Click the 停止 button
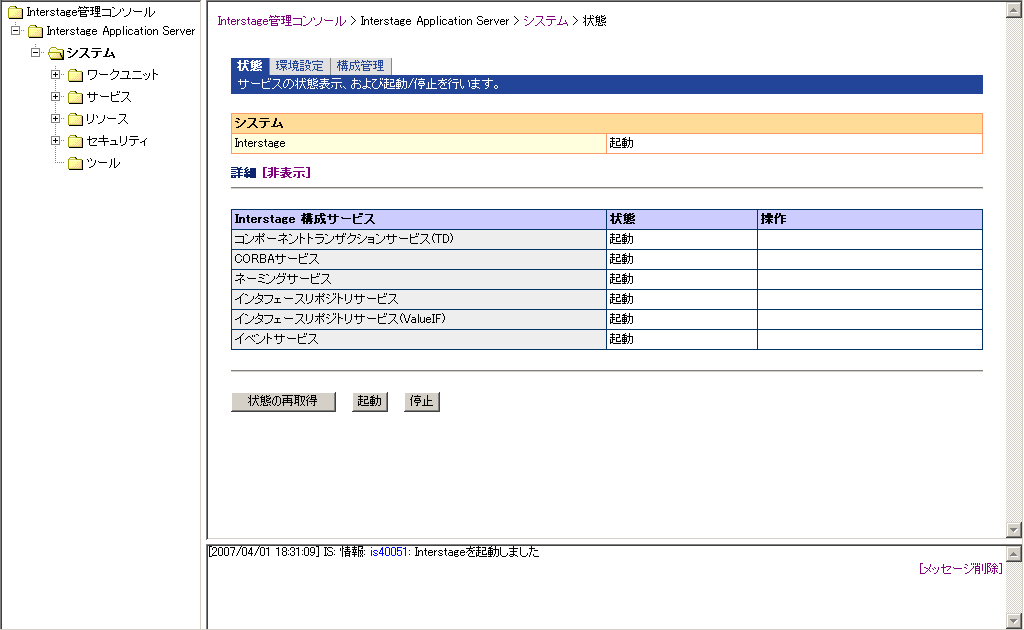 pos(422,402)
